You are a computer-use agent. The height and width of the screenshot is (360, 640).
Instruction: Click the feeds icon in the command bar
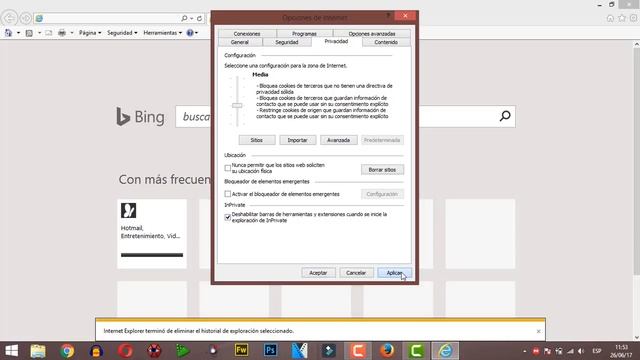[x=29, y=33]
